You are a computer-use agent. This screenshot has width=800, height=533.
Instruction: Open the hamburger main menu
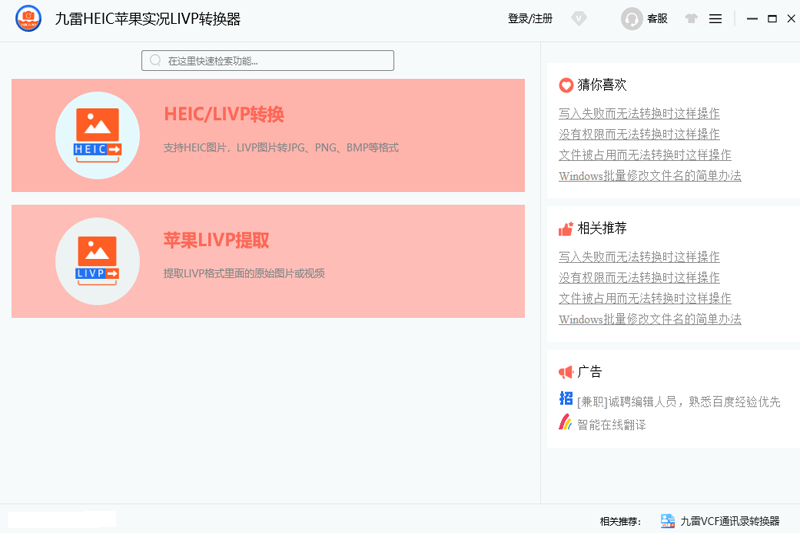(x=715, y=19)
